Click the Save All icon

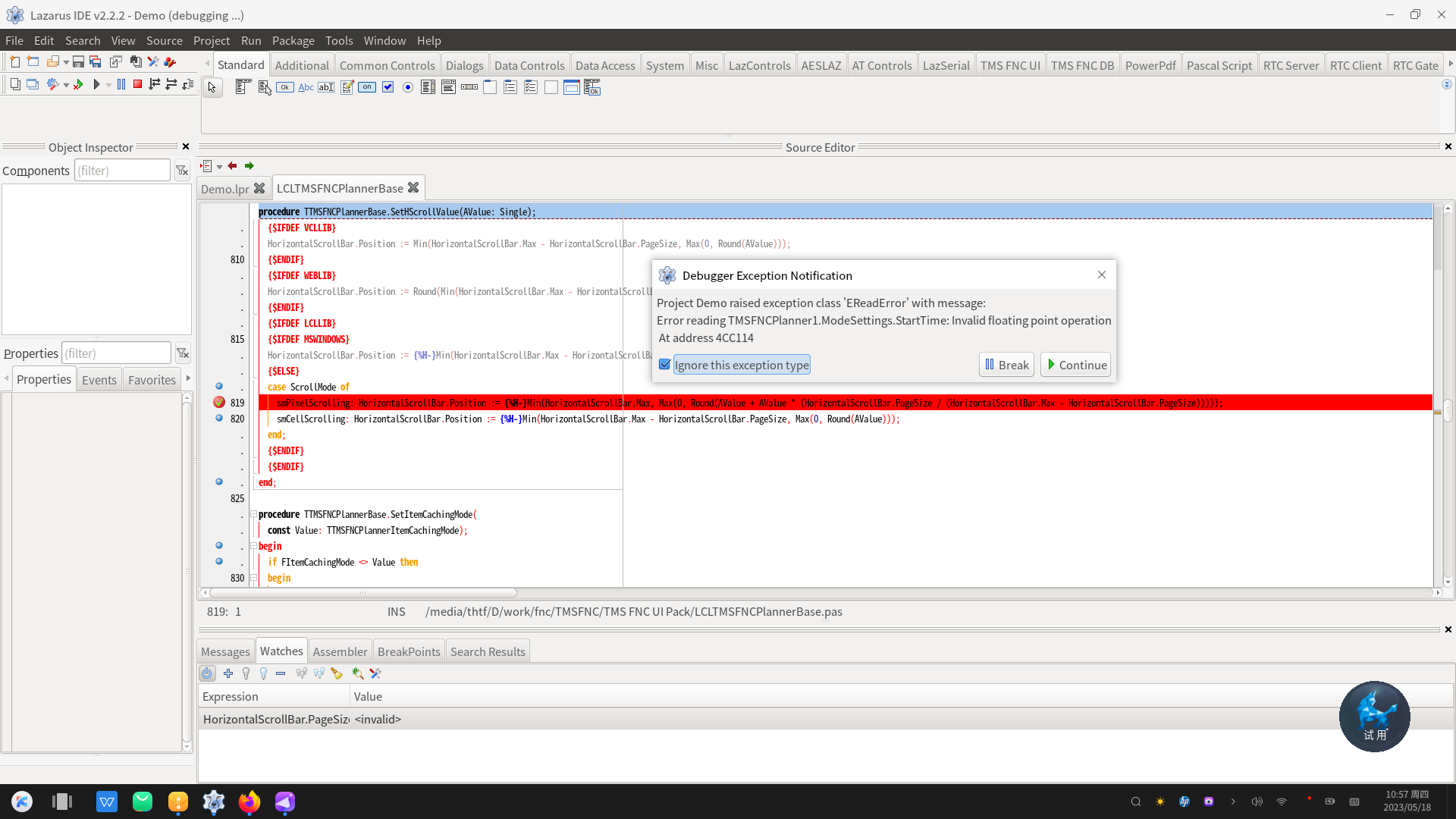(96, 62)
